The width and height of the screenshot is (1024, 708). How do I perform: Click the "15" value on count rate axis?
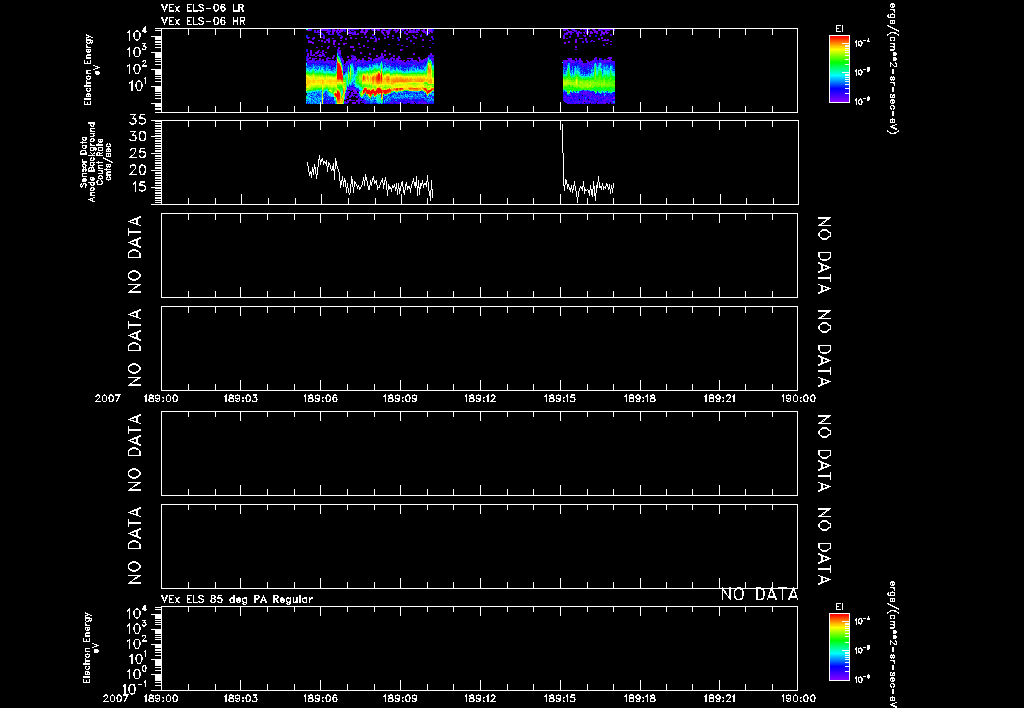(138, 187)
